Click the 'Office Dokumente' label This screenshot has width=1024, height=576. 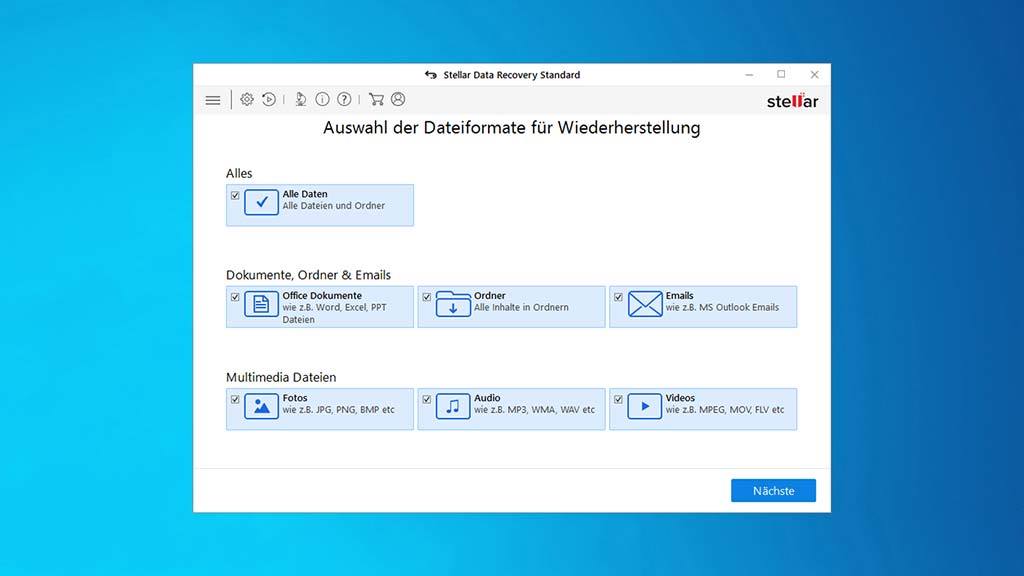coord(322,296)
